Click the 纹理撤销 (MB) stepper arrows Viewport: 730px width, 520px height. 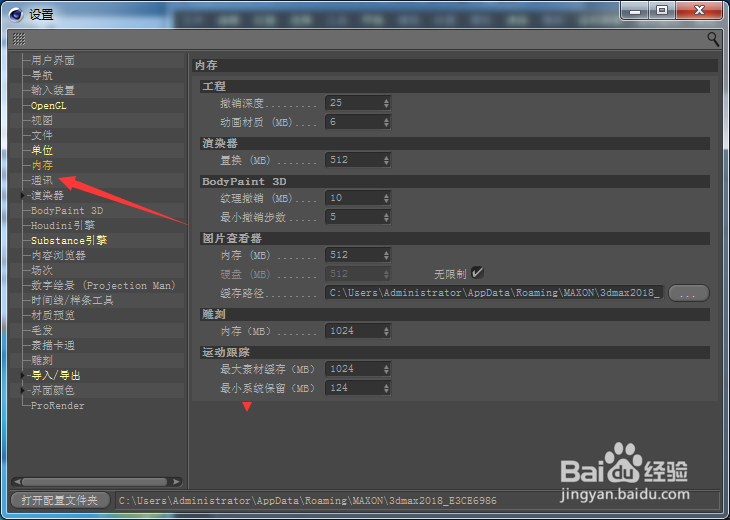(386, 198)
